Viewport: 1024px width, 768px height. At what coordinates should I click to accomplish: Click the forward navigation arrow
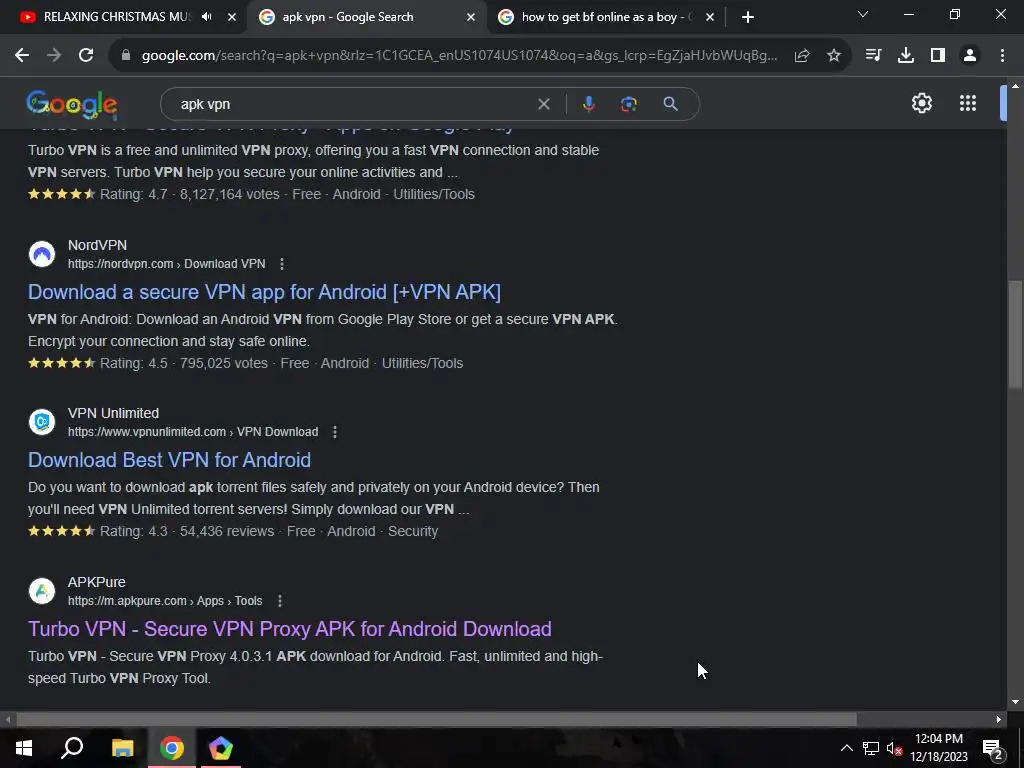coord(54,56)
